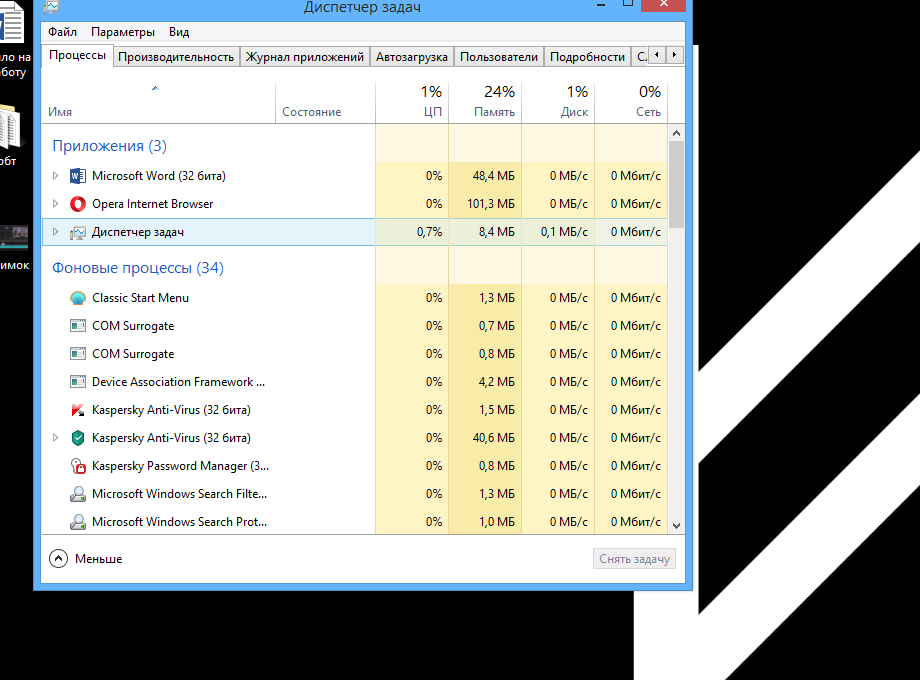Image resolution: width=920 pixels, height=680 pixels.
Task: Sort by the Память column header
Action: [485, 103]
